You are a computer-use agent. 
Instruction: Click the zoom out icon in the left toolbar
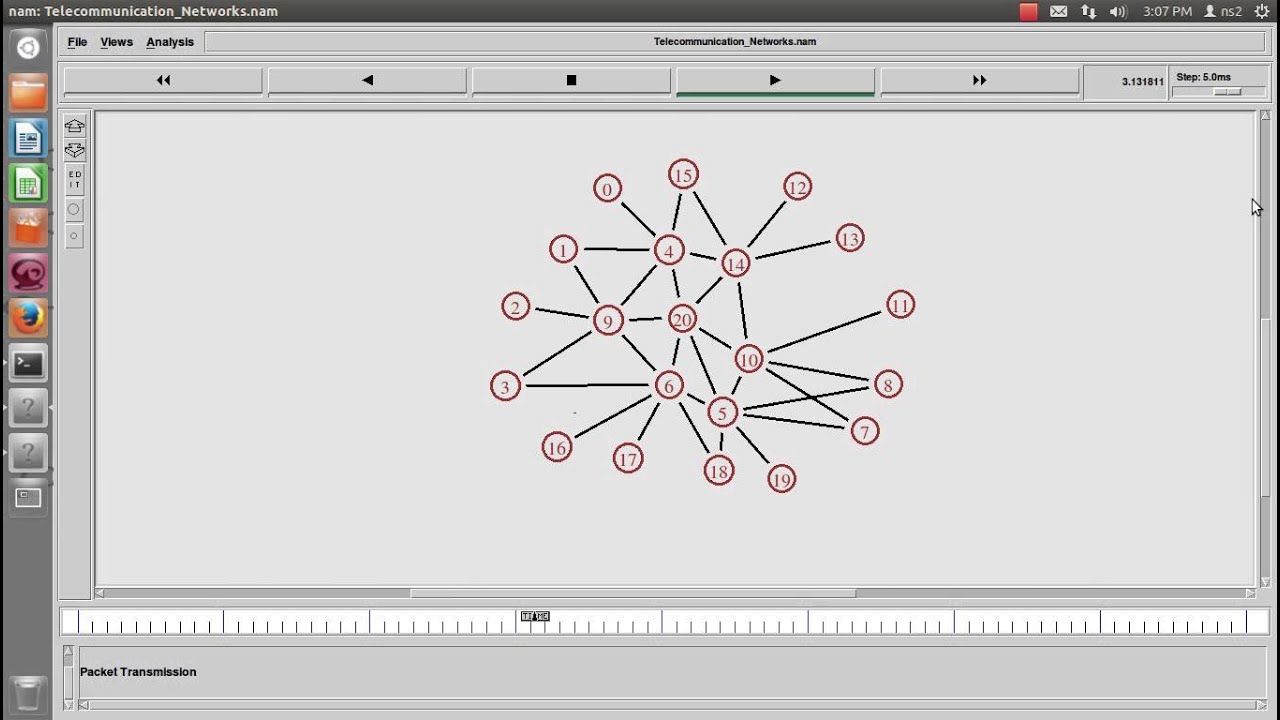74,151
